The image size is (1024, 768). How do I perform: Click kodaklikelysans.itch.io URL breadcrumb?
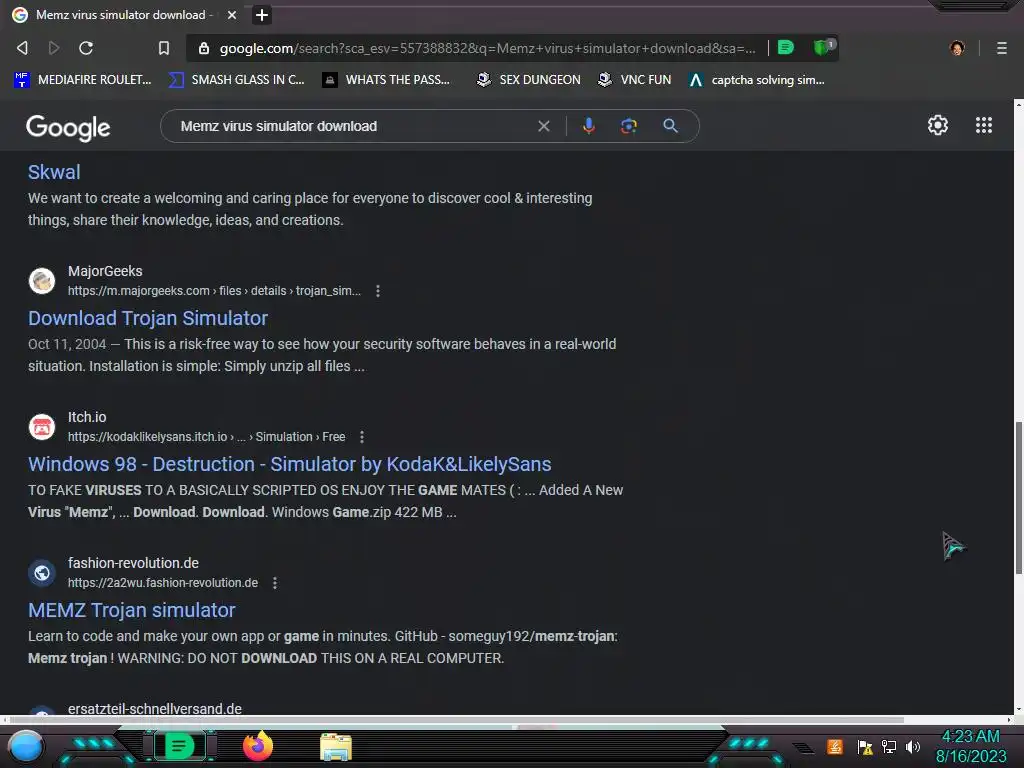pos(206,437)
